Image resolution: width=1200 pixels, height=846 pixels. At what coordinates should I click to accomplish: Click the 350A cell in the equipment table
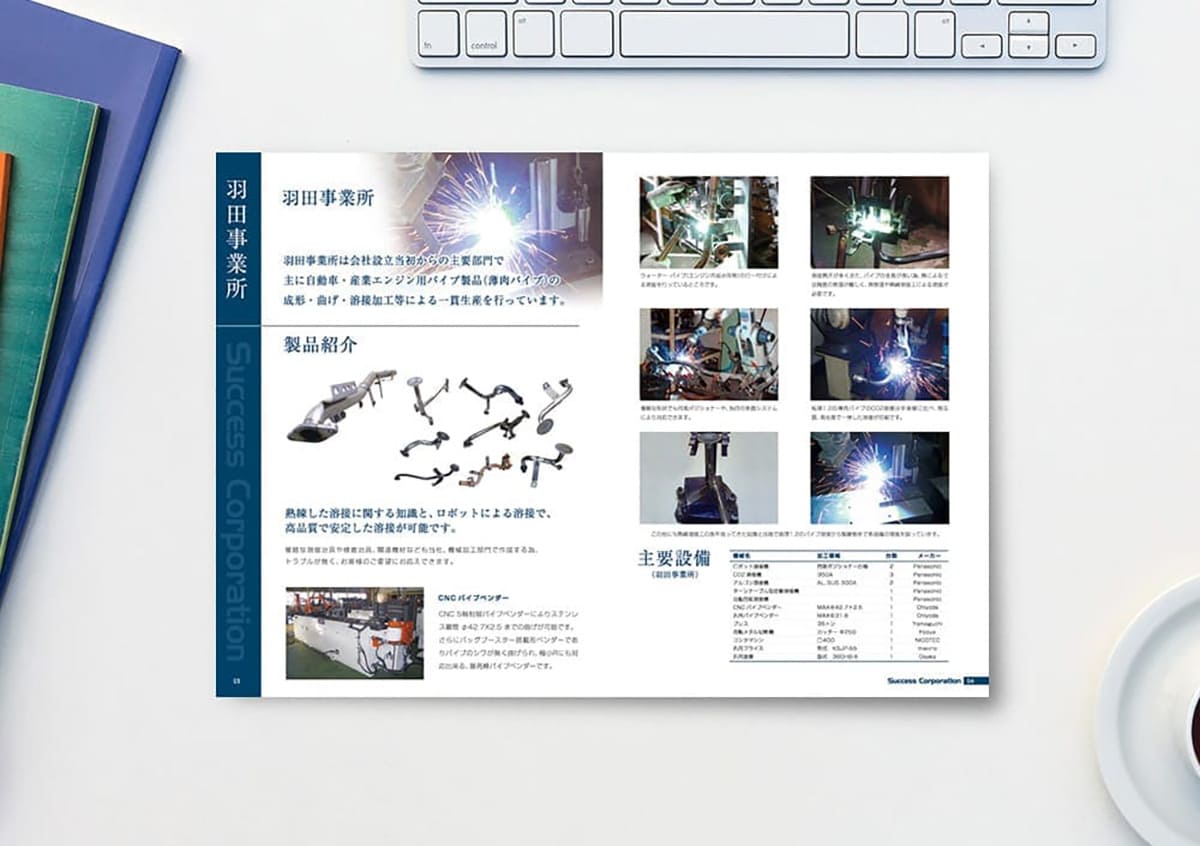pyautogui.click(x=826, y=573)
